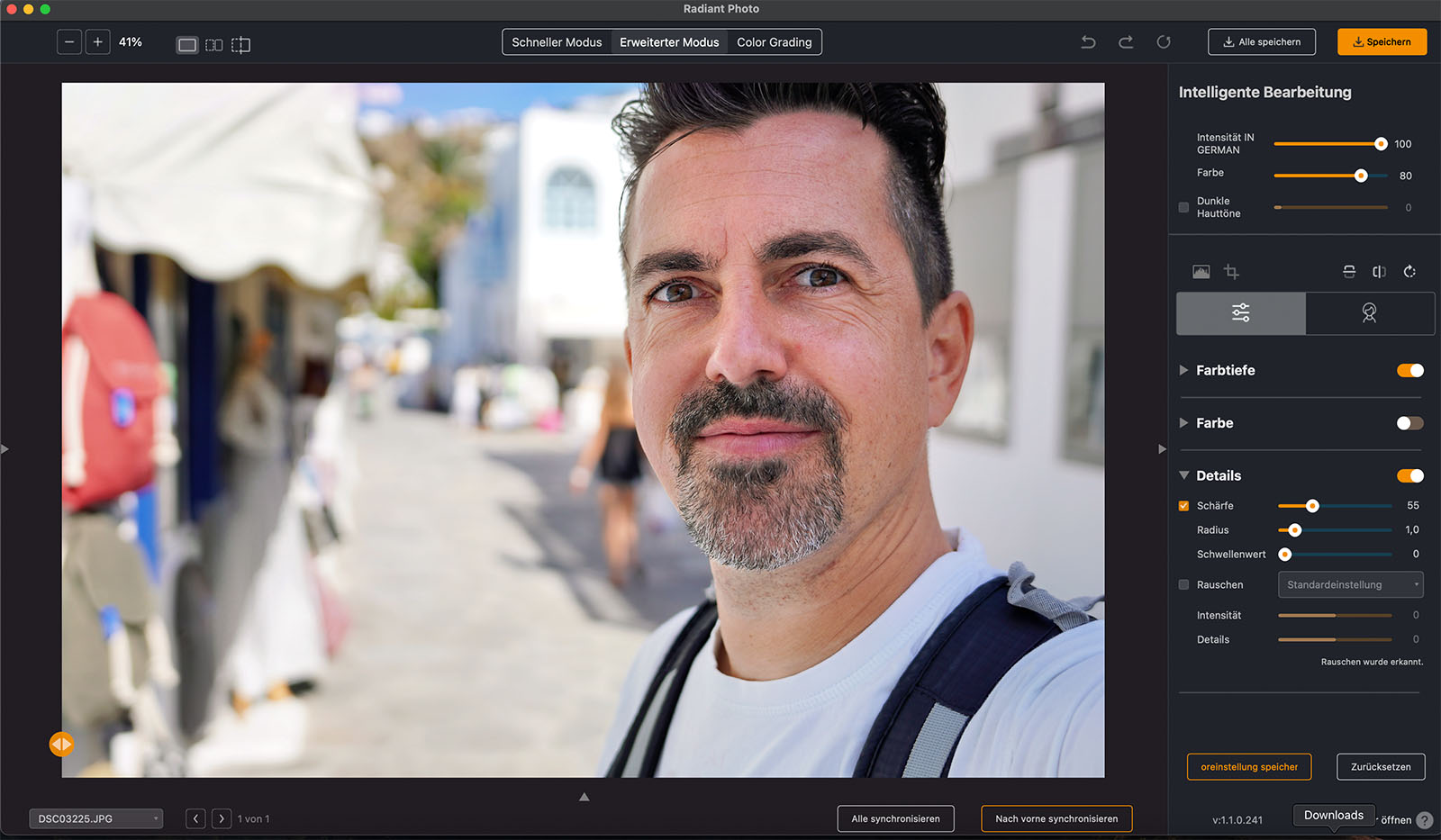1441x840 pixels.
Task: Open the histogram icon
Action: (1201, 272)
